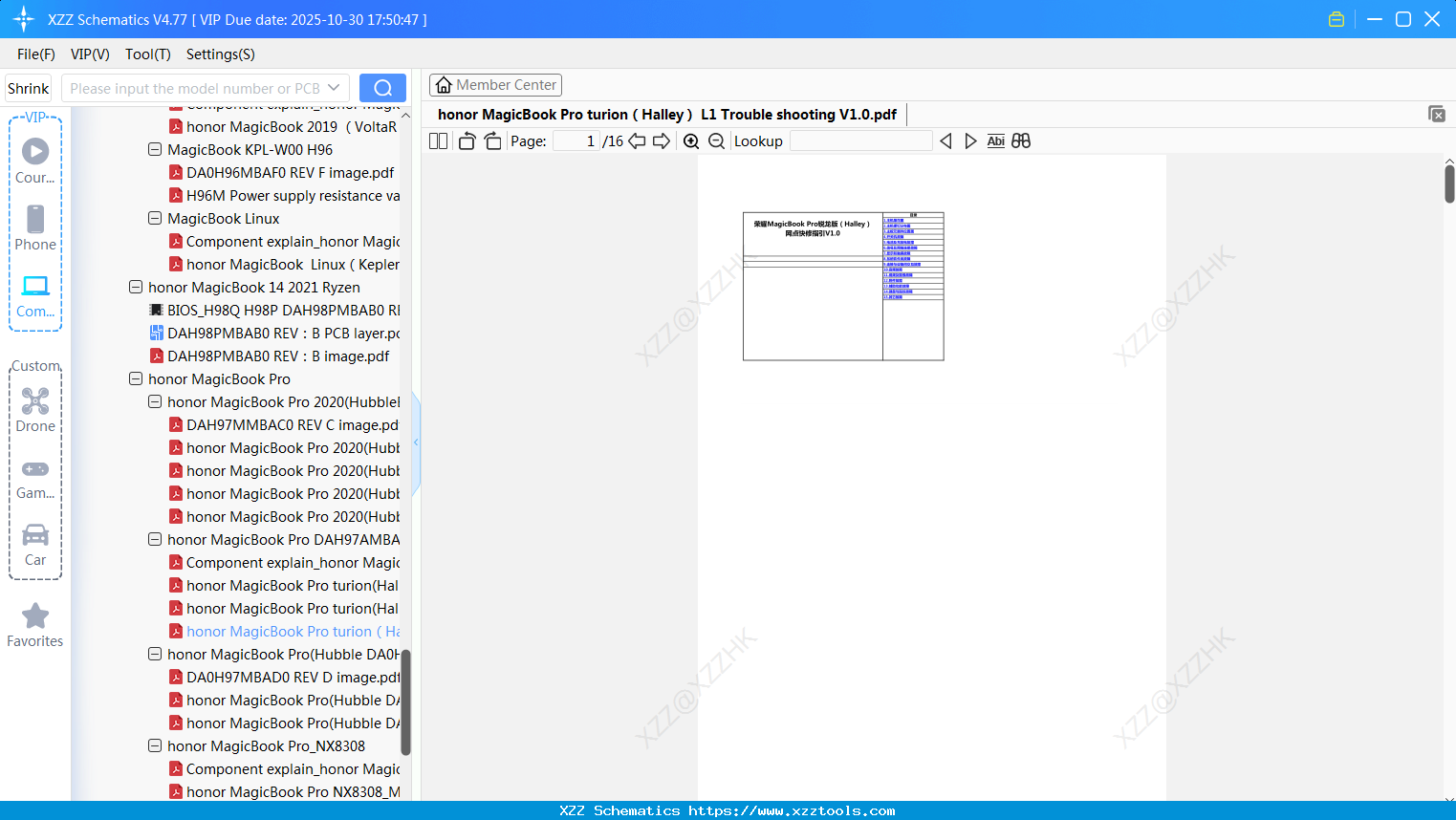Jump to next lookup result
Image resolution: width=1456 pixels, height=820 pixels.
pos(970,141)
